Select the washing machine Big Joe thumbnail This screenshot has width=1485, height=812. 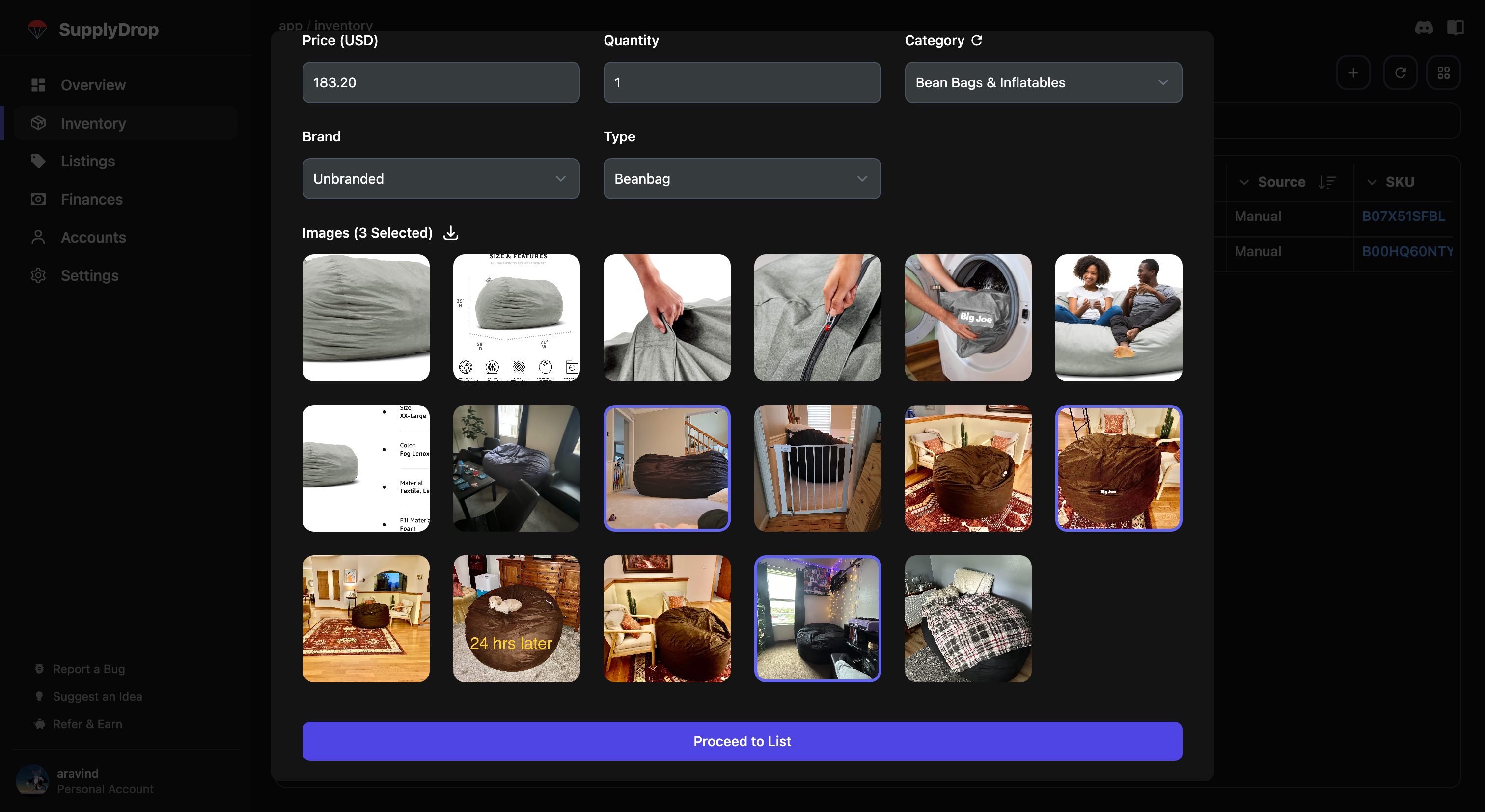pyautogui.click(x=967, y=318)
